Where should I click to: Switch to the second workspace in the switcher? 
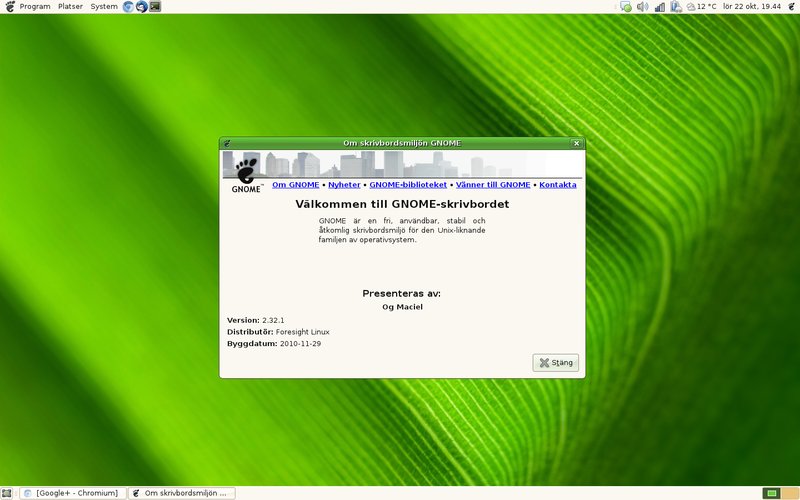click(x=789, y=493)
